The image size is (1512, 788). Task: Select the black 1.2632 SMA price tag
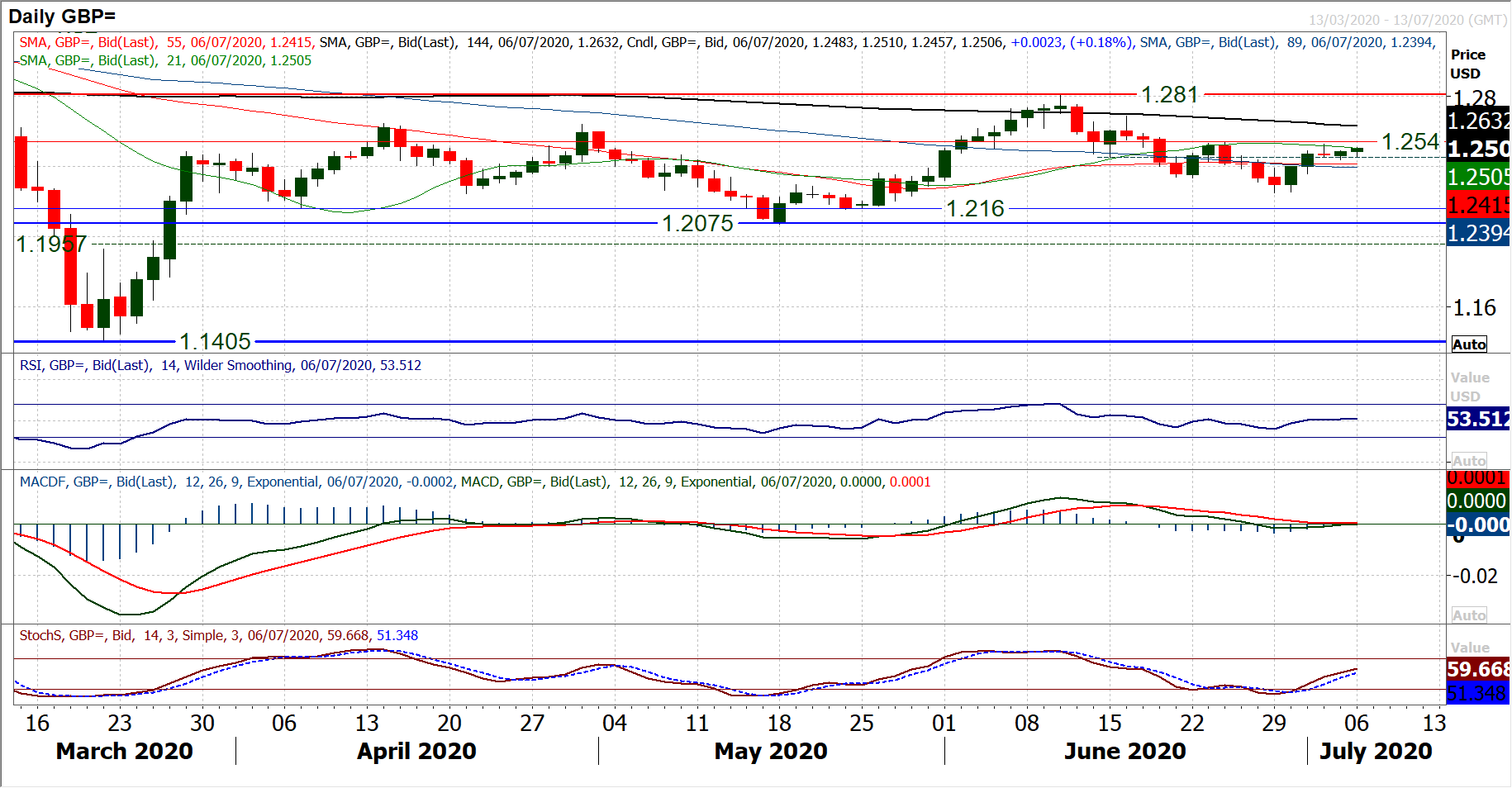[1478, 121]
